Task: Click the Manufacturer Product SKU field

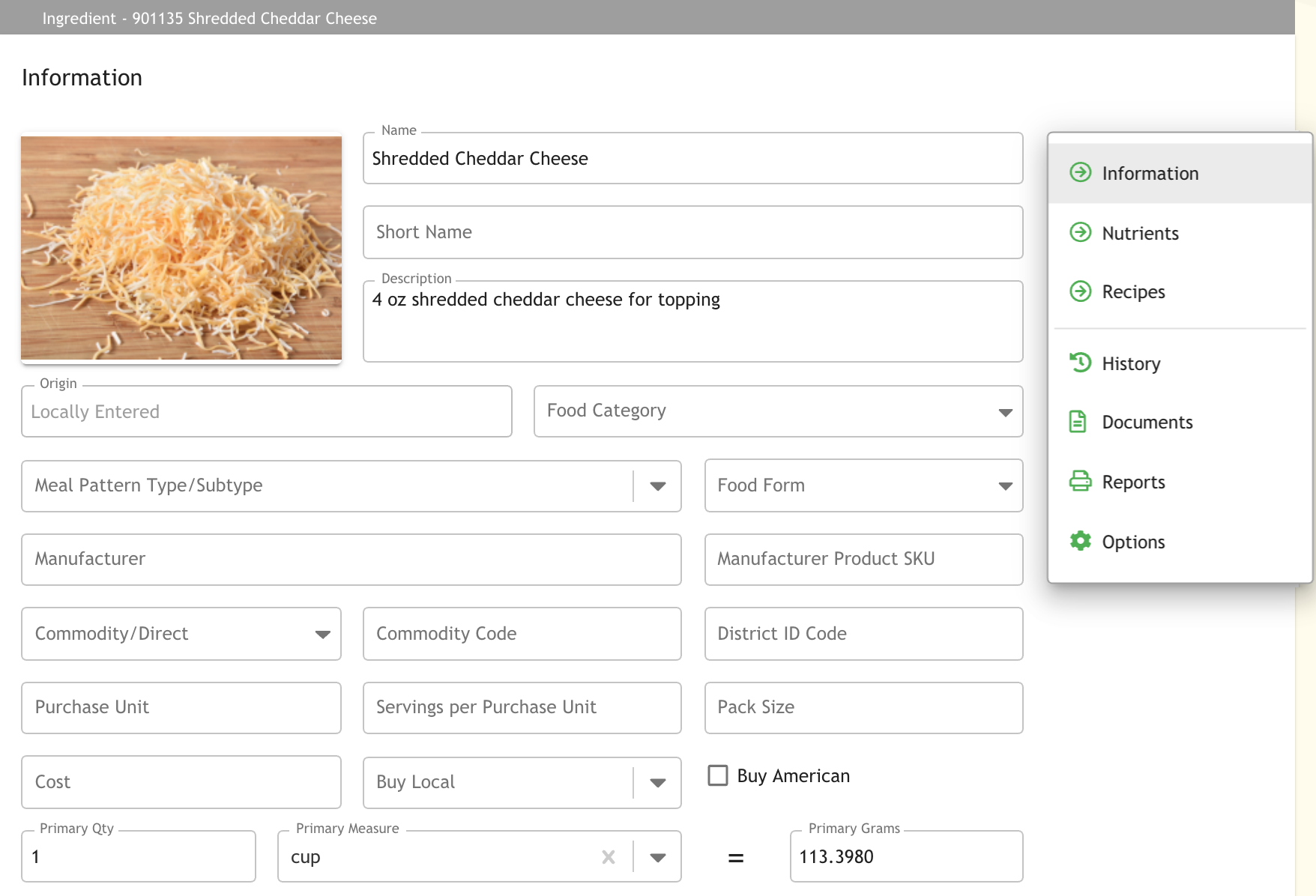Action: pos(864,560)
